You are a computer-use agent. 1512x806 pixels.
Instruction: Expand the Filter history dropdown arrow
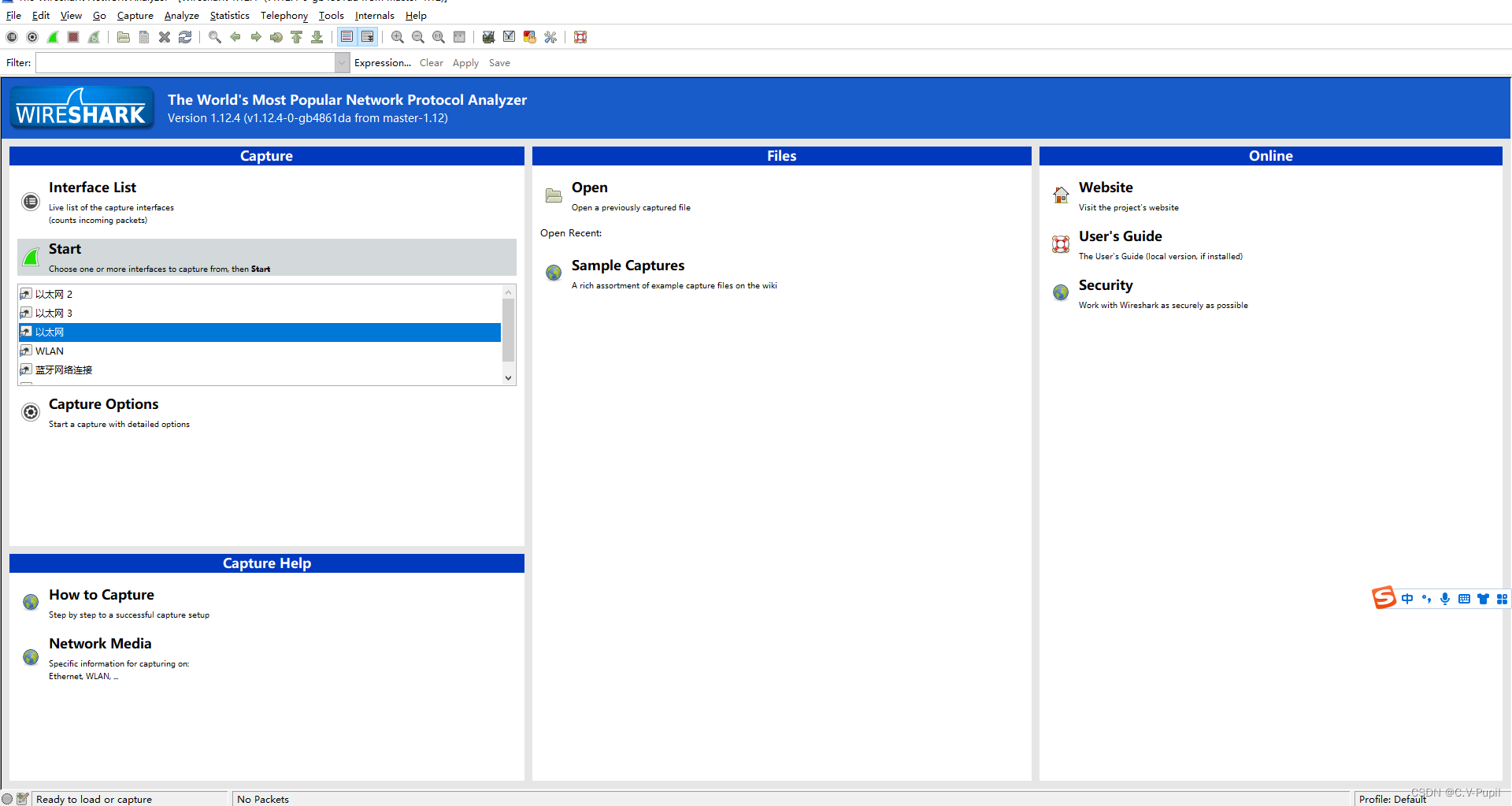coord(343,63)
